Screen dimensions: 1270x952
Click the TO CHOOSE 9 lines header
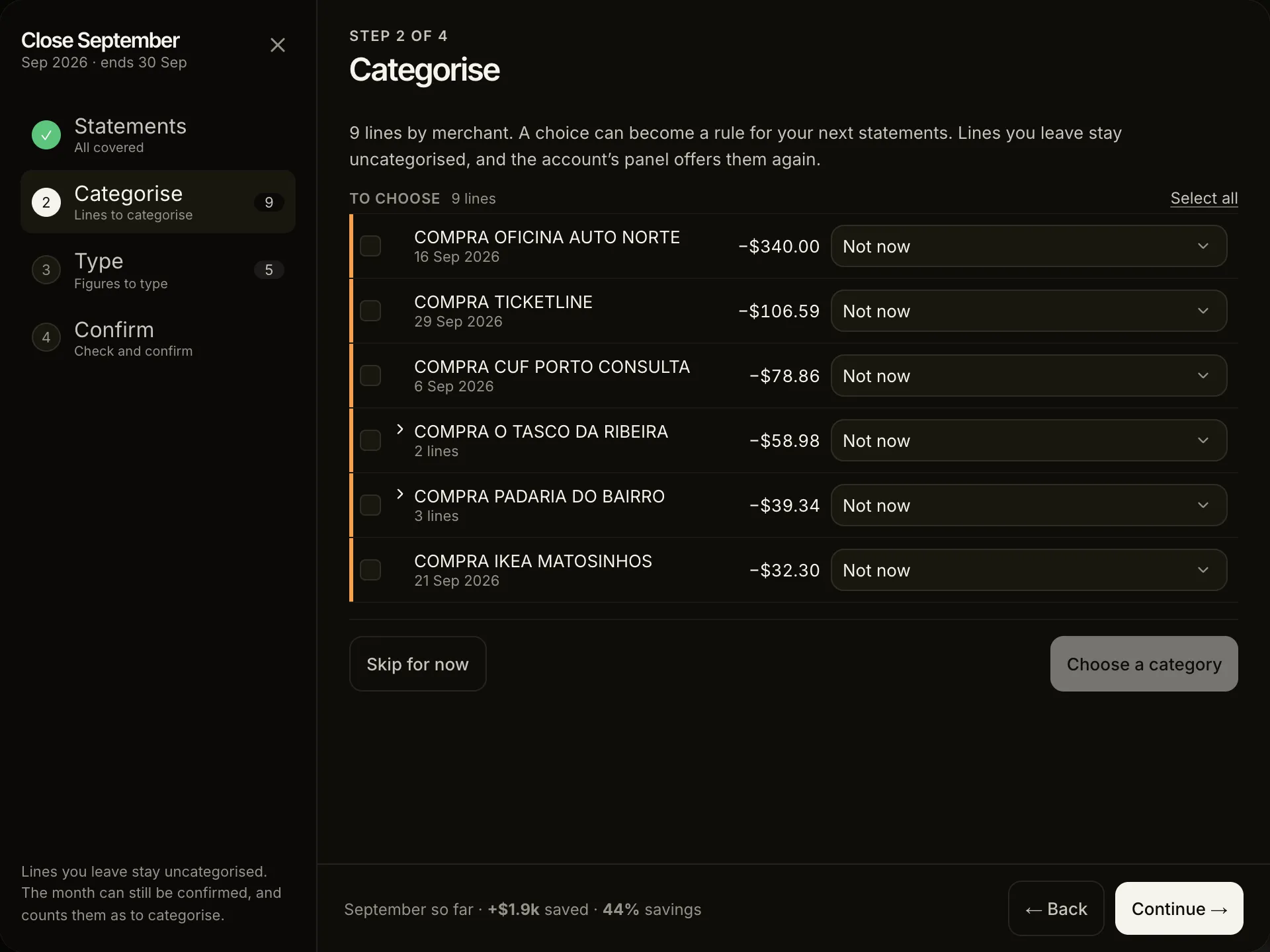tap(423, 198)
